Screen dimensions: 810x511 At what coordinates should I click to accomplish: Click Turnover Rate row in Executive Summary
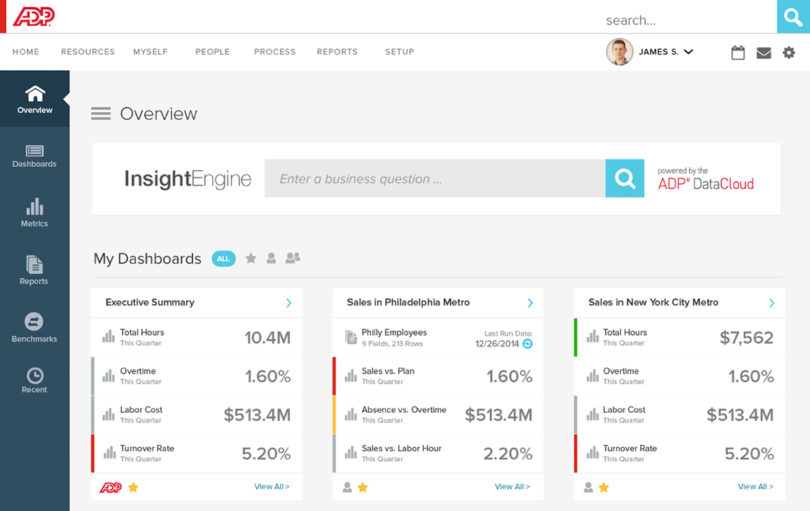pos(196,454)
